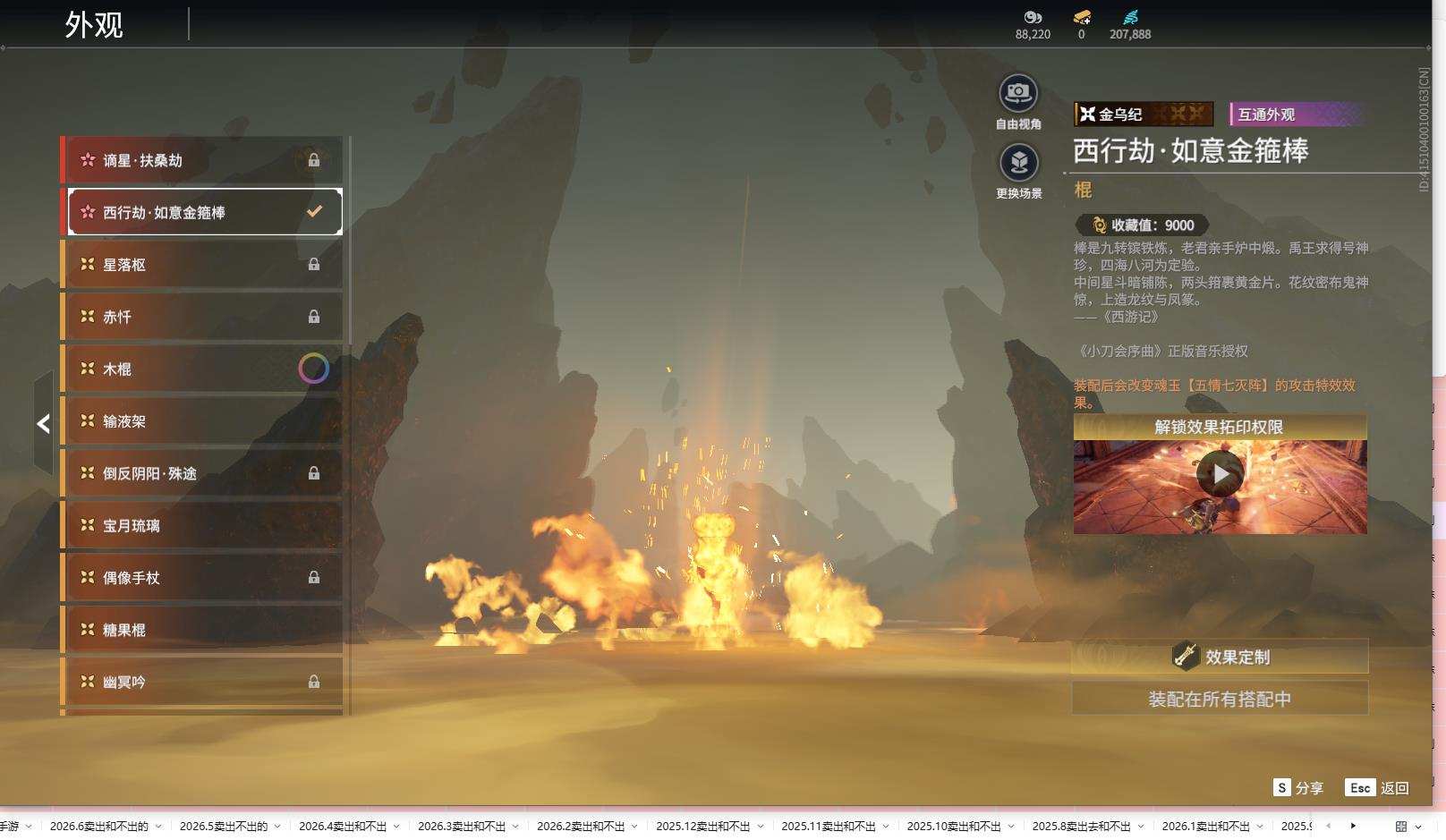Select the 摘星·扶桑劫 skin

click(202, 160)
